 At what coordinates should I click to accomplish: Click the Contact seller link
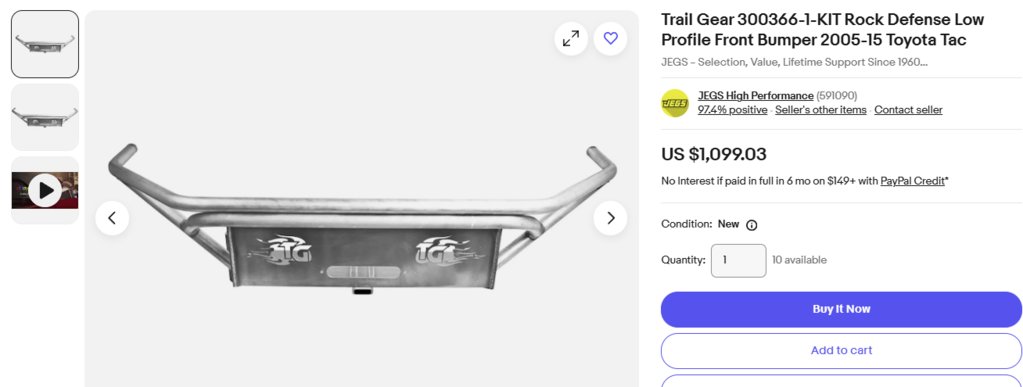click(908, 110)
